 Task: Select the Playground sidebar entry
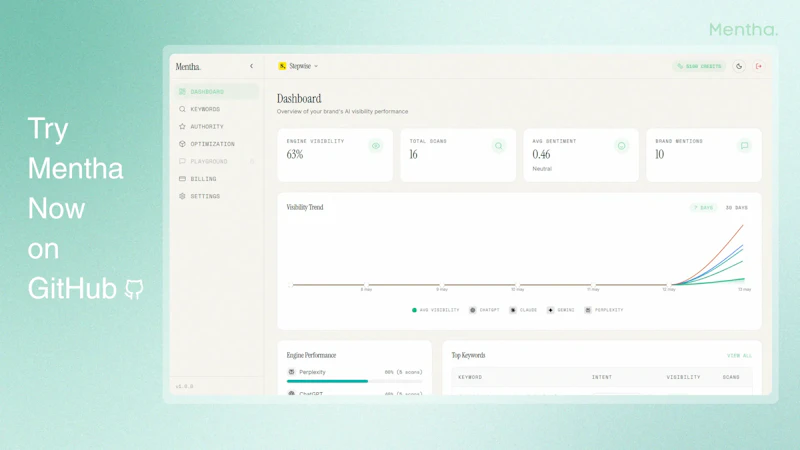(217, 161)
